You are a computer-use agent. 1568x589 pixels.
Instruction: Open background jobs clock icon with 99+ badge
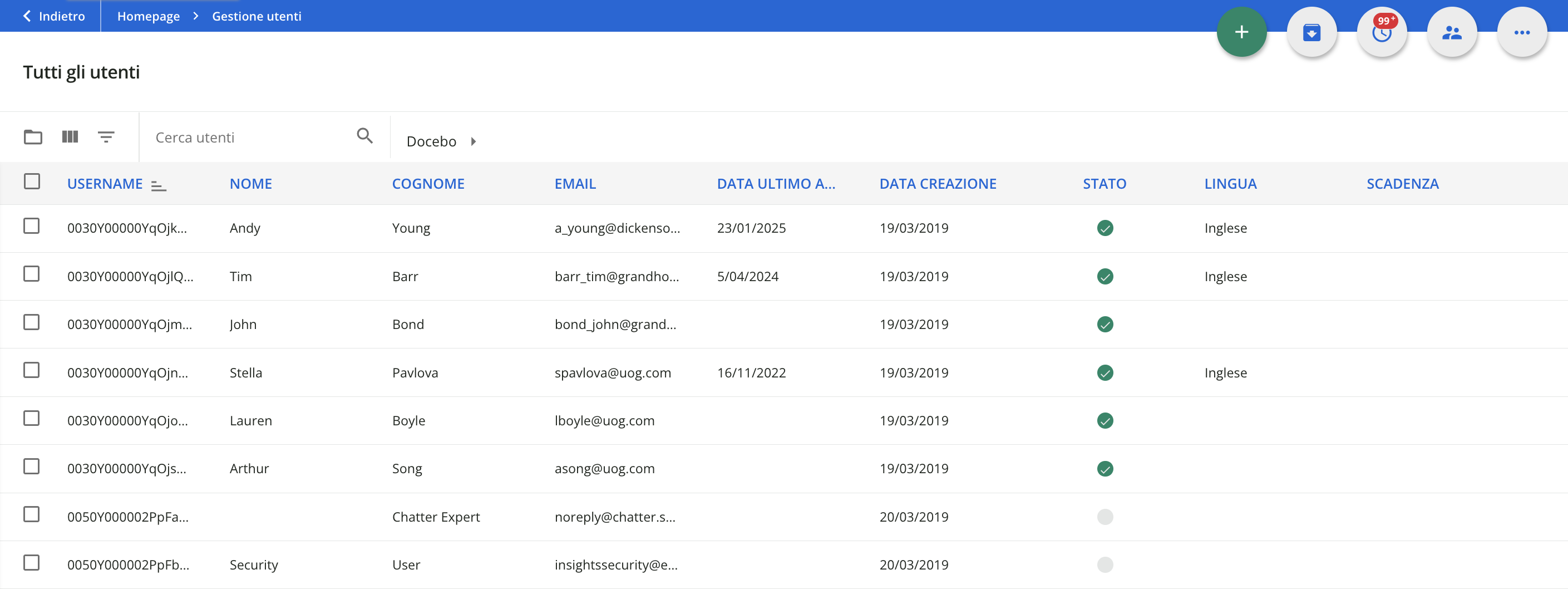(x=1382, y=32)
